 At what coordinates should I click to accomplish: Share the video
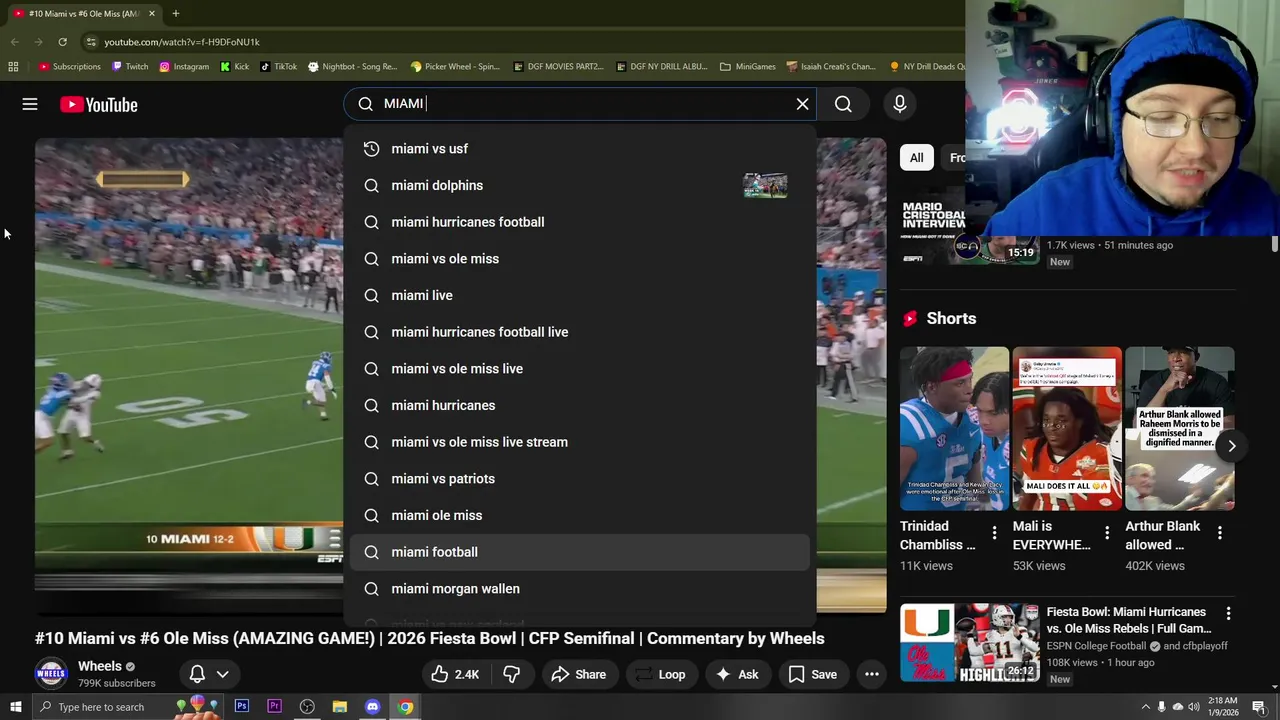click(578, 674)
